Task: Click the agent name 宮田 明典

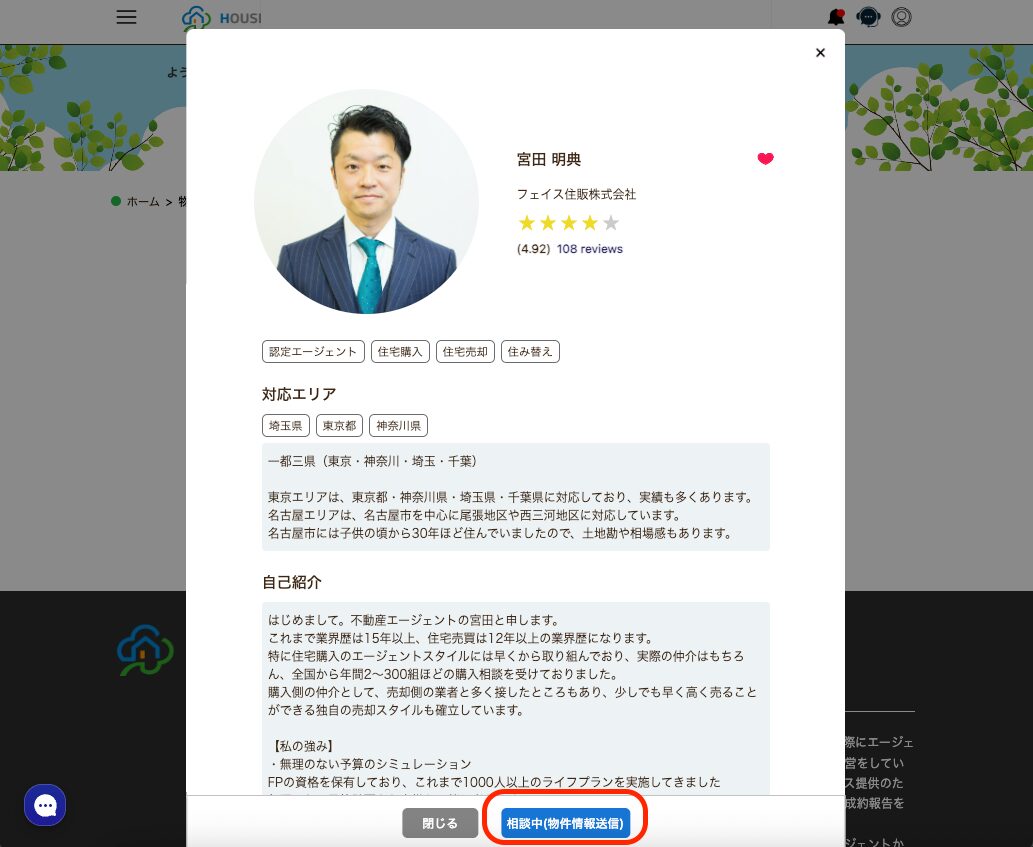Action: pos(549,159)
